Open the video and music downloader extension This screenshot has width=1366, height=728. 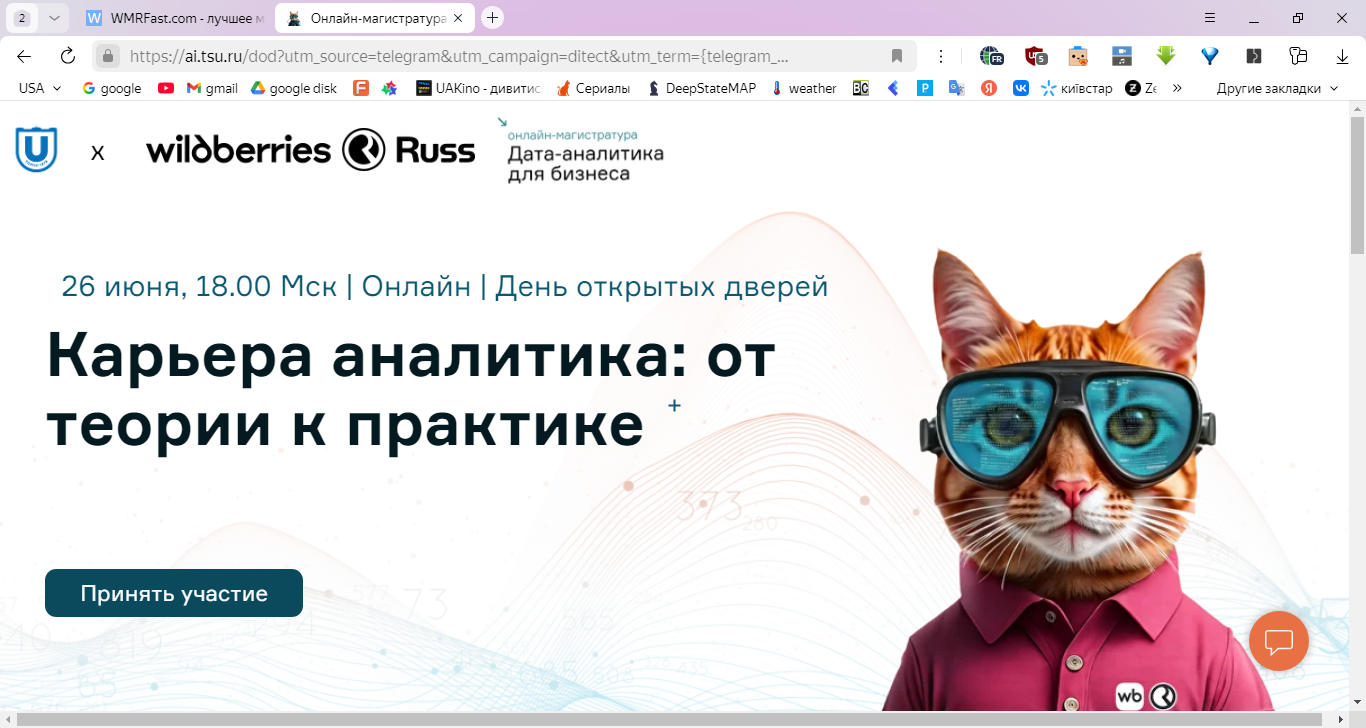click(1122, 56)
